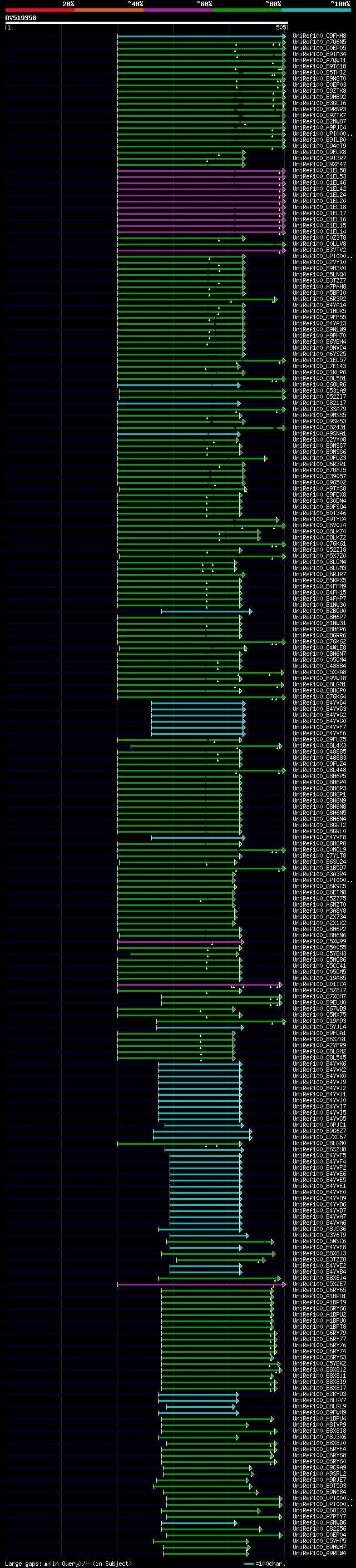Screen dimensions: 356x1568
Task: Click the purple alignment bar of Q1EL58
Action: pyautogui.click(x=201, y=170)
